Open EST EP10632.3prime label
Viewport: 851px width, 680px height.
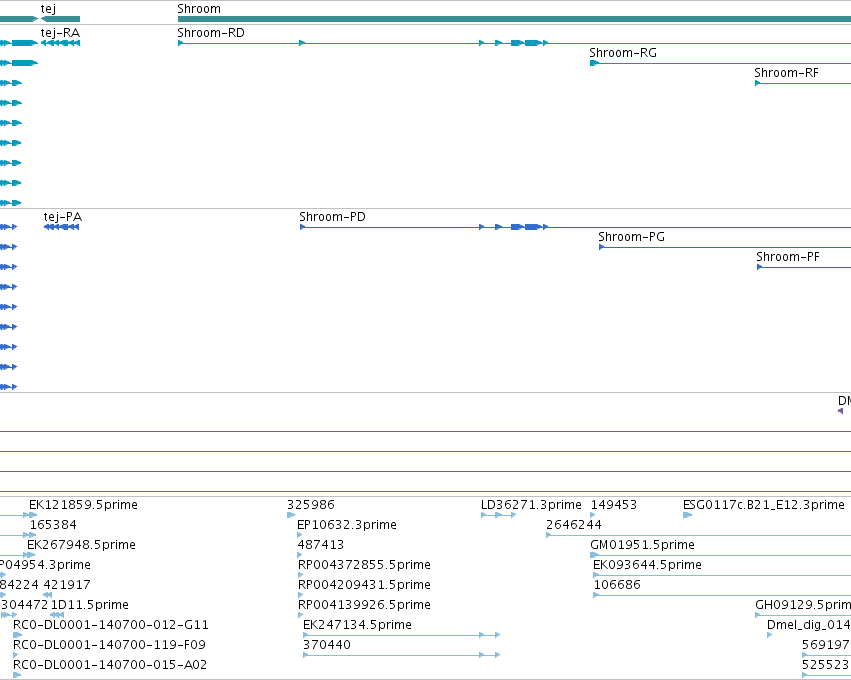click(347, 525)
